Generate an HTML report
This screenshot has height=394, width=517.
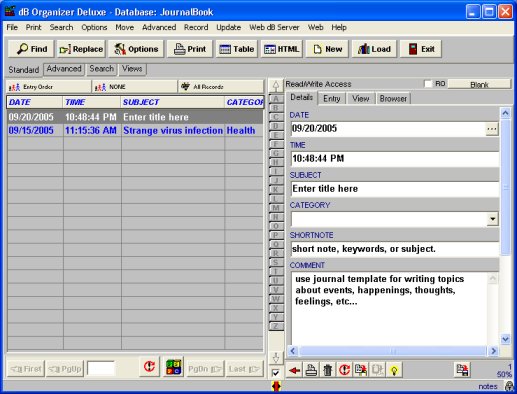click(282, 49)
